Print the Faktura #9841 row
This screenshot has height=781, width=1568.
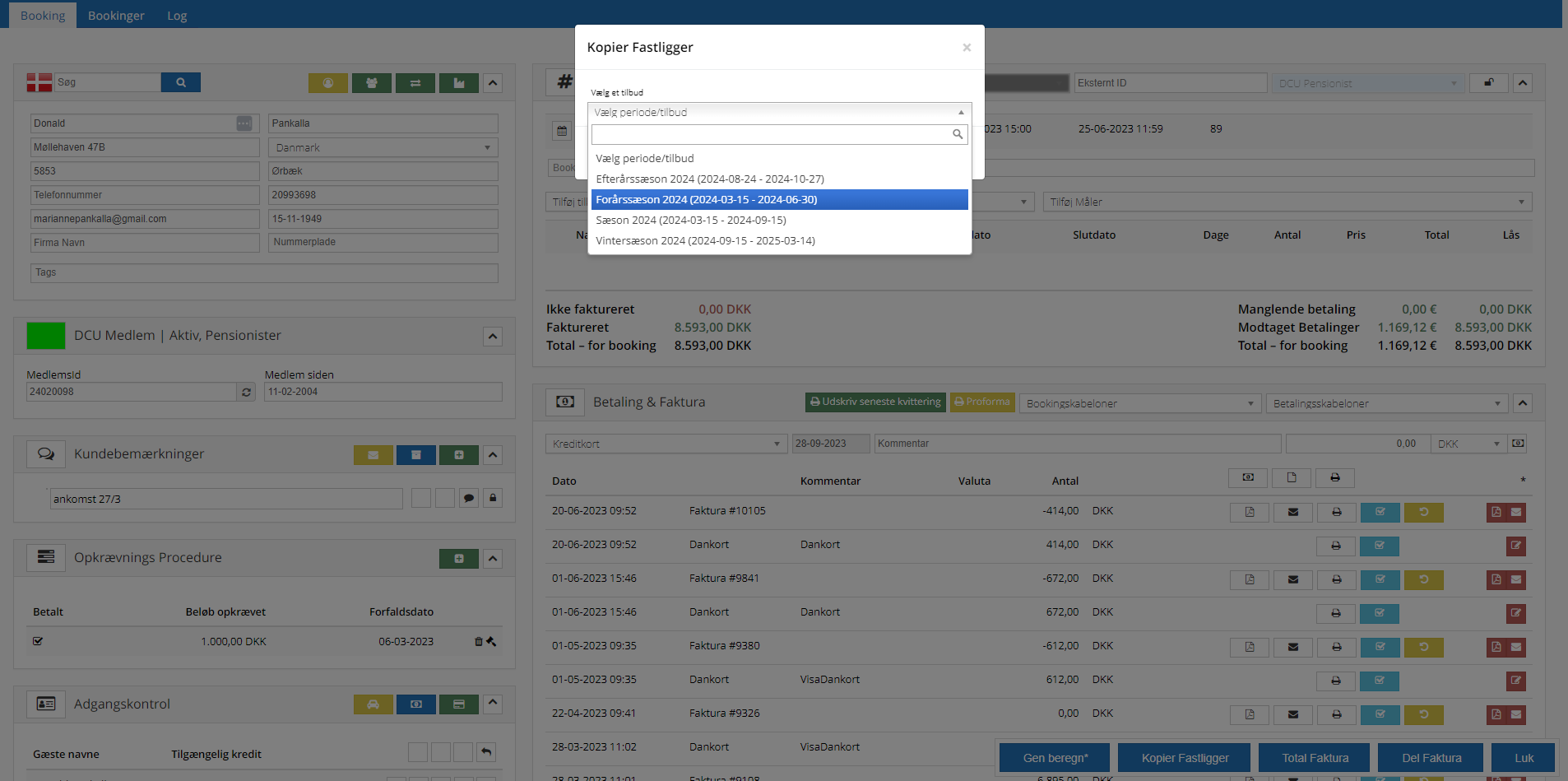coord(1336,579)
